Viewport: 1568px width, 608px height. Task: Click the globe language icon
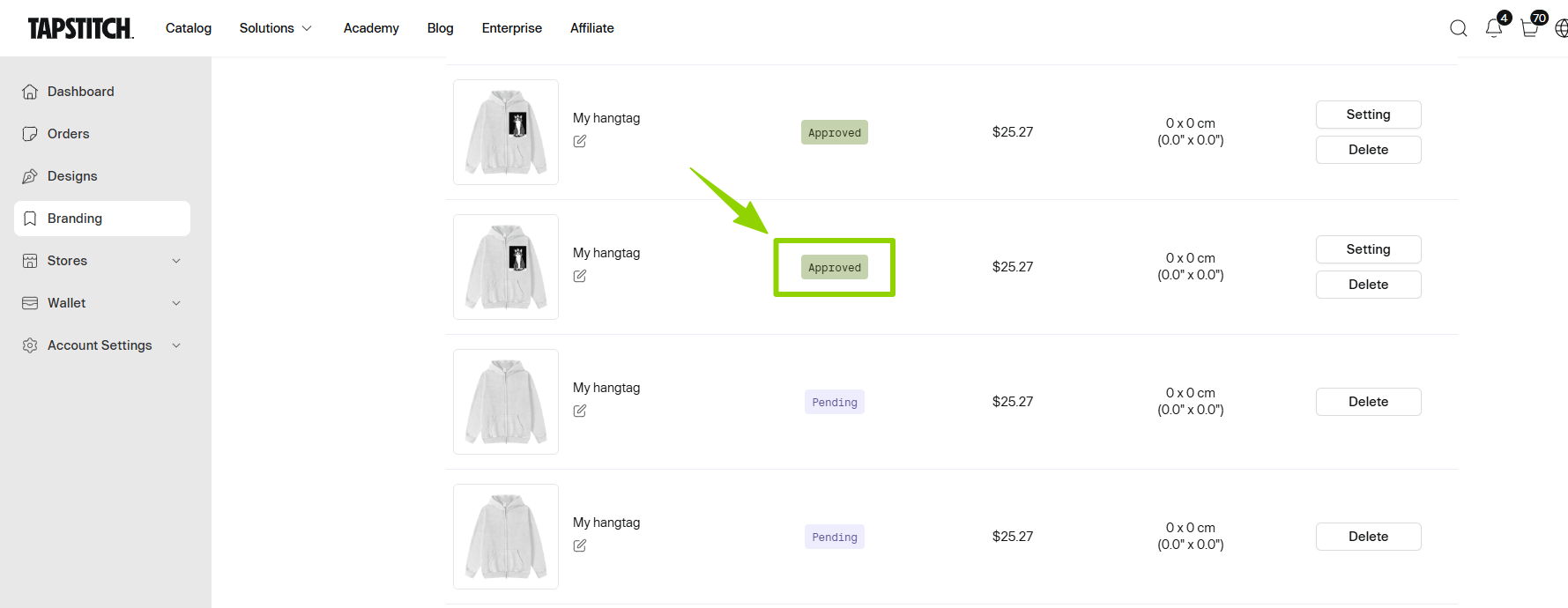click(1561, 28)
